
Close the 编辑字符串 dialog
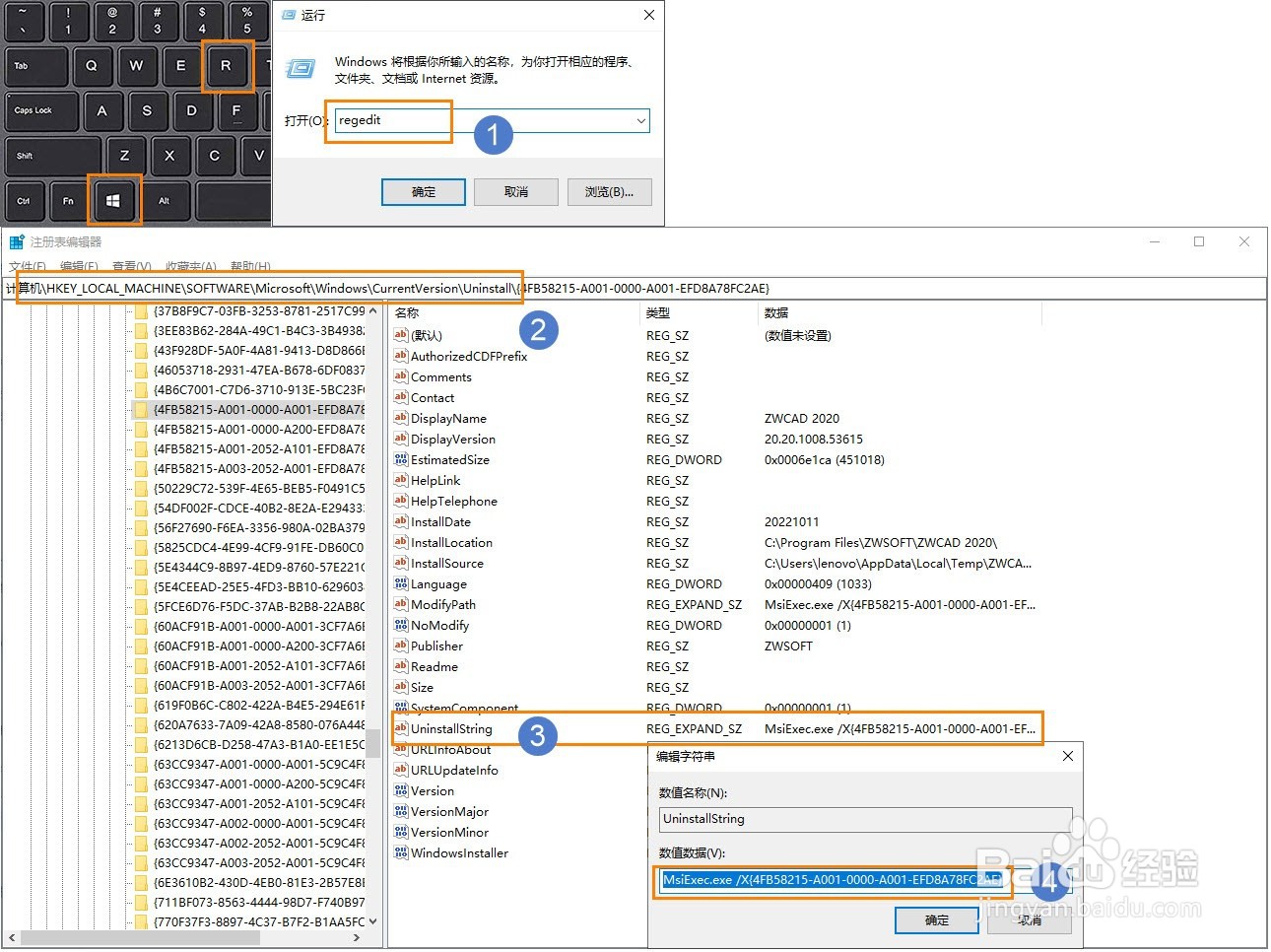pyautogui.click(x=1067, y=756)
